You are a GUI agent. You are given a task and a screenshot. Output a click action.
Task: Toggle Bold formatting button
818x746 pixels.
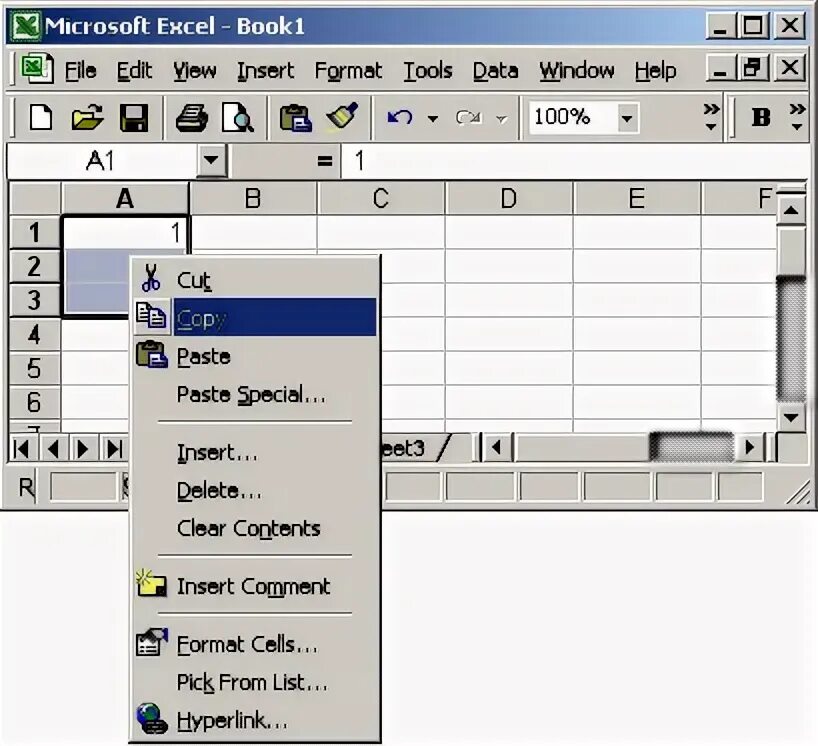pyautogui.click(x=761, y=117)
